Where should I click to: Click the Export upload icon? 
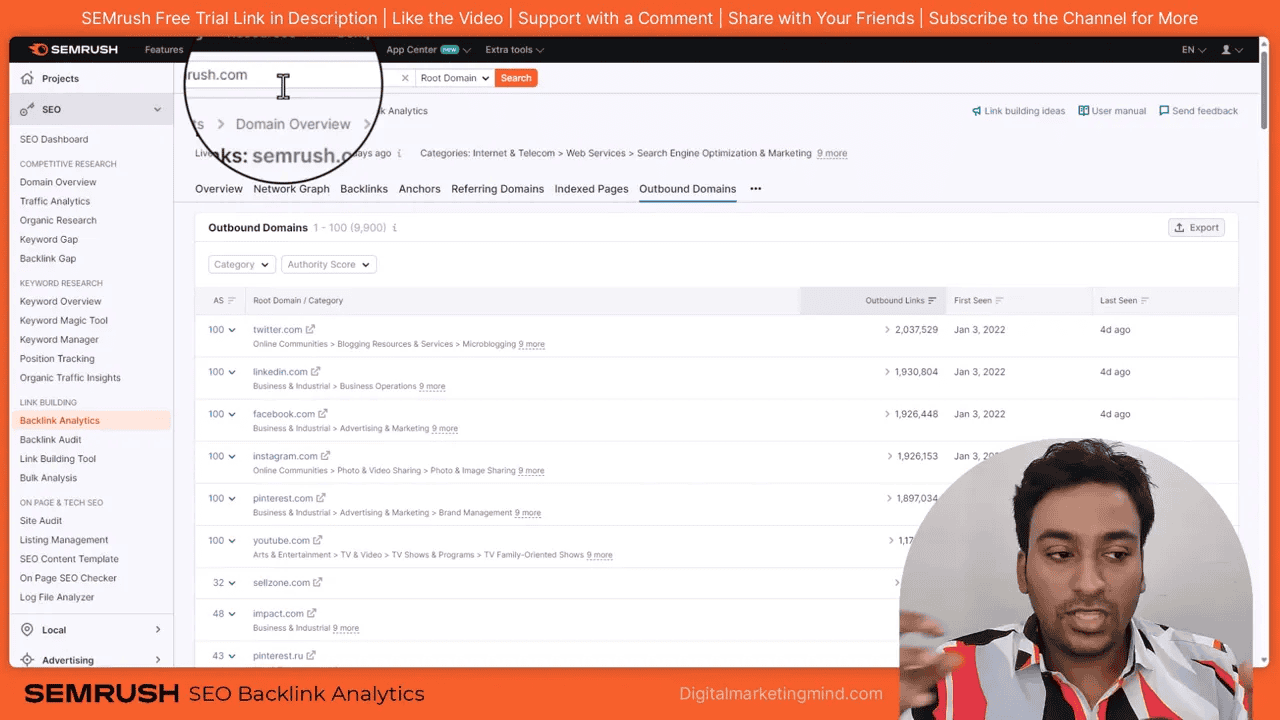1180,227
